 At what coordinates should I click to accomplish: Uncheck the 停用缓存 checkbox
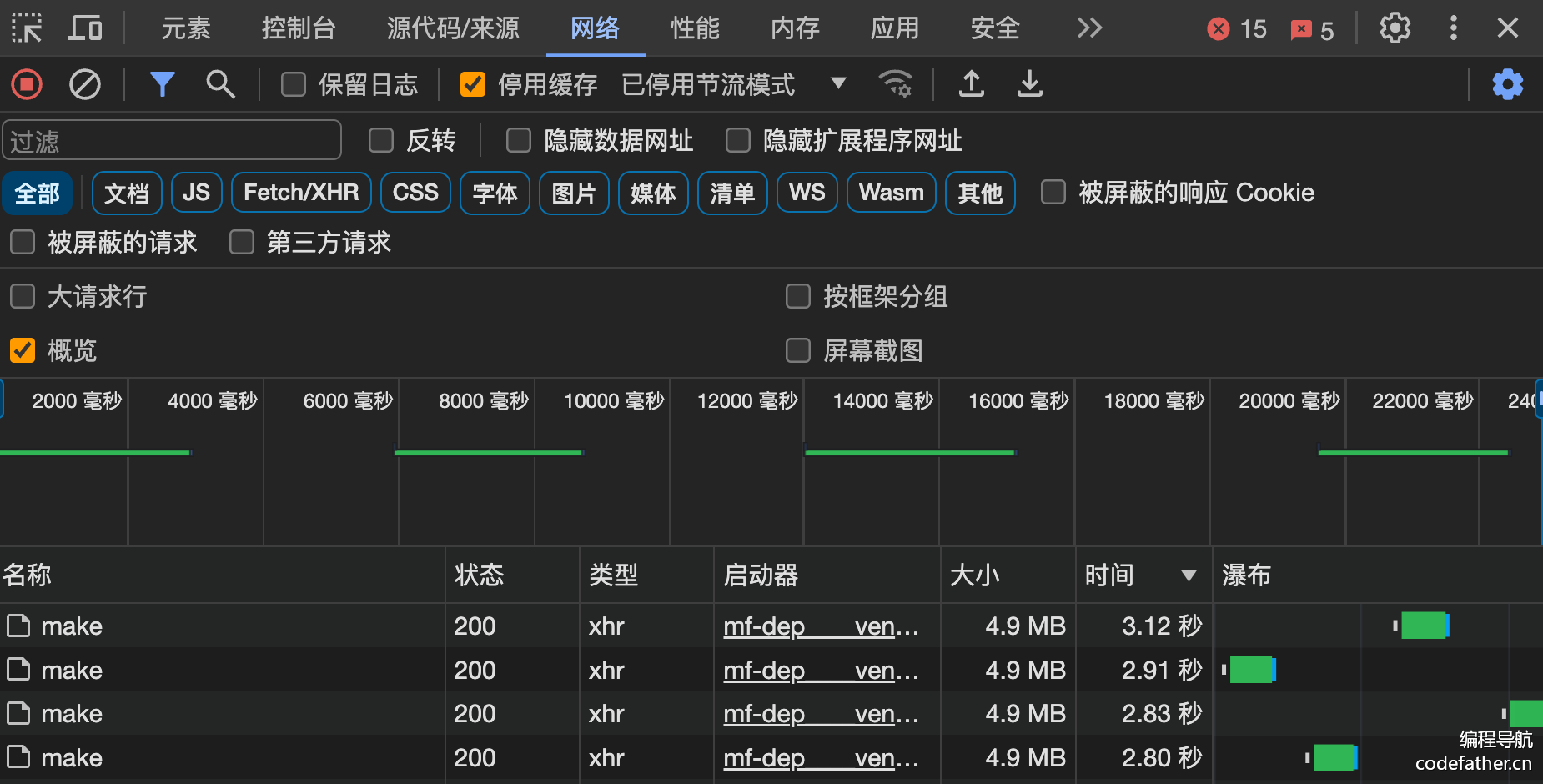(x=473, y=84)
